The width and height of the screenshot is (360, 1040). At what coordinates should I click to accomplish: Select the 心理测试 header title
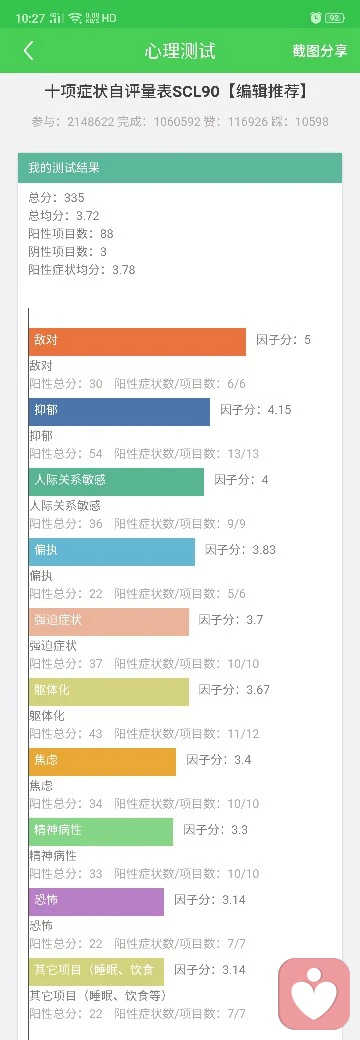[180, 51]
